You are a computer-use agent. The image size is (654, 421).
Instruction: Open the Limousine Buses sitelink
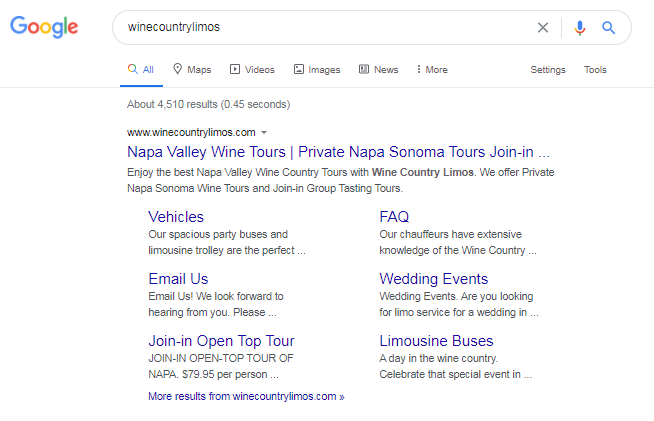[436, 340]
